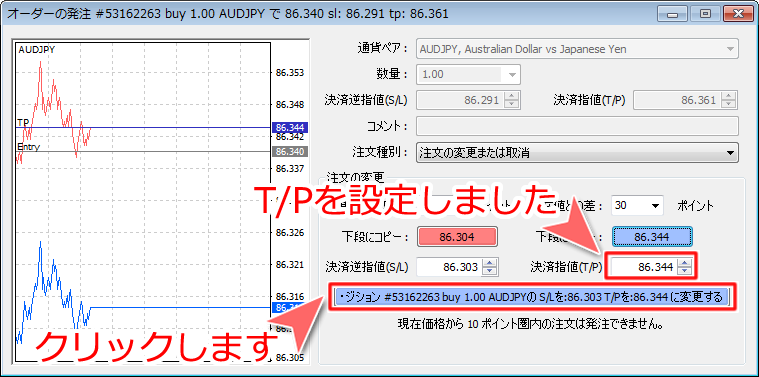This screenshot has width=759, height=377.
Task: Click the 現在価格から 10 ポイント warning text
Action: coord(530,324)
